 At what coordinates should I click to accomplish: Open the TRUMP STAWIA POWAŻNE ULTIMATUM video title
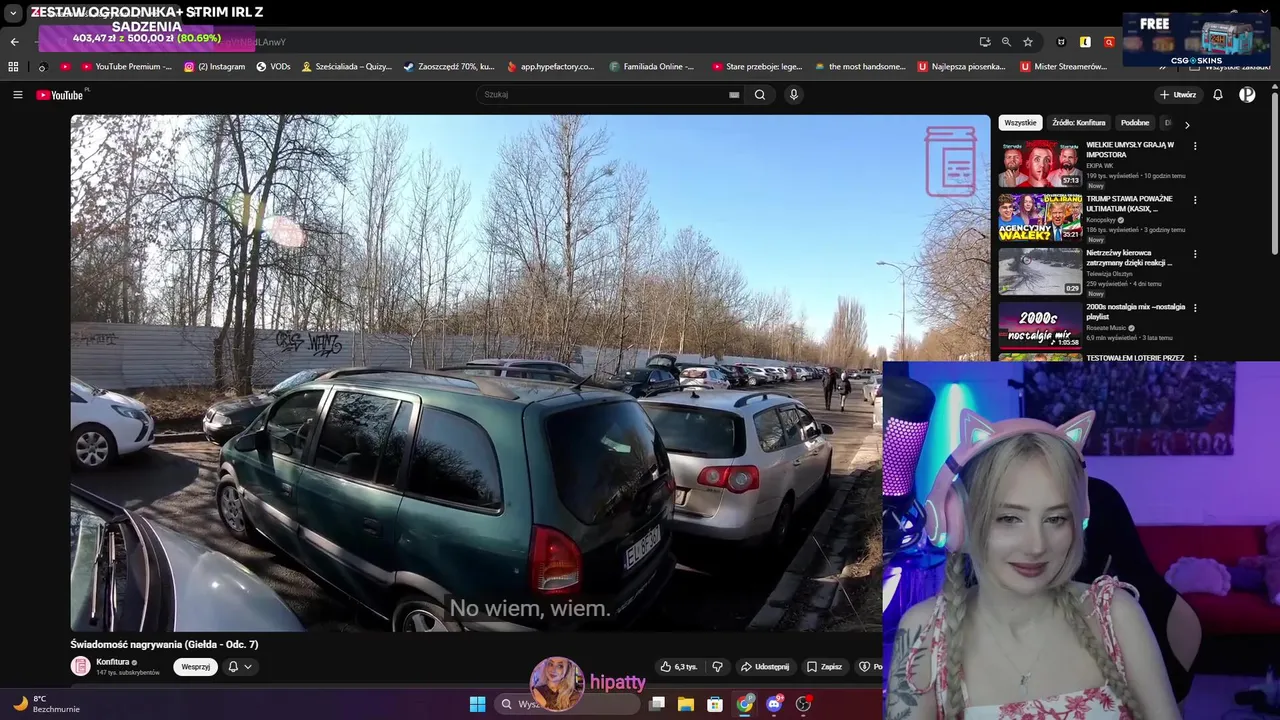(x=1129, y=204)
